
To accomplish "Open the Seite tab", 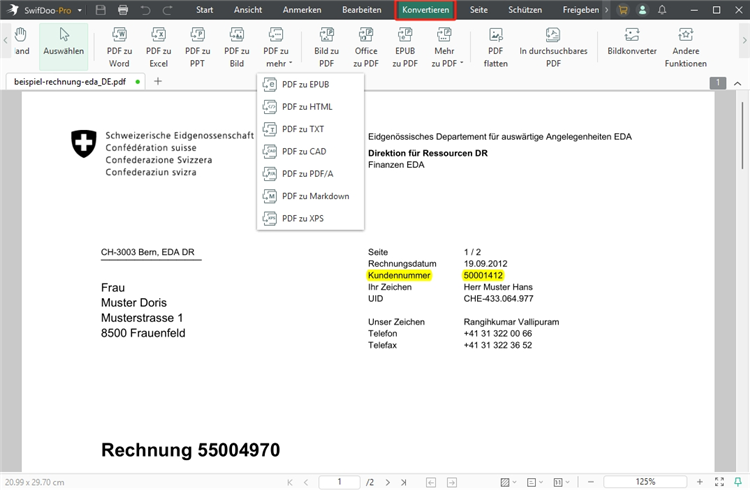I will [478, 10].
